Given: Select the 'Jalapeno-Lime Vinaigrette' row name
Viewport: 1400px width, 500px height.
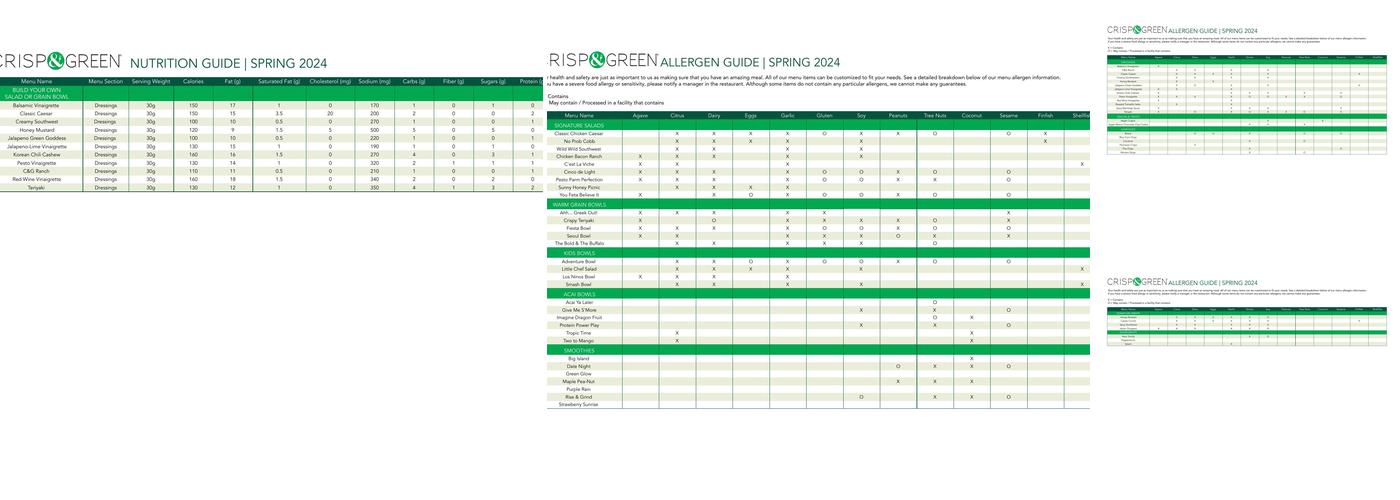Looking at the screenshot, I should (36, 146).
